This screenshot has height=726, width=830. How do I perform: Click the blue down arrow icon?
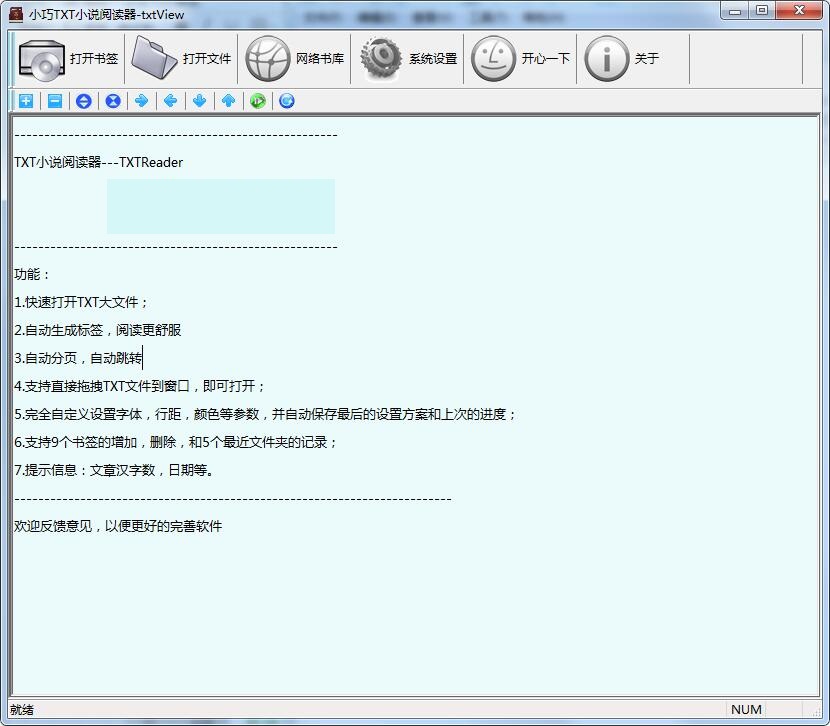click(x=200, y=101)
